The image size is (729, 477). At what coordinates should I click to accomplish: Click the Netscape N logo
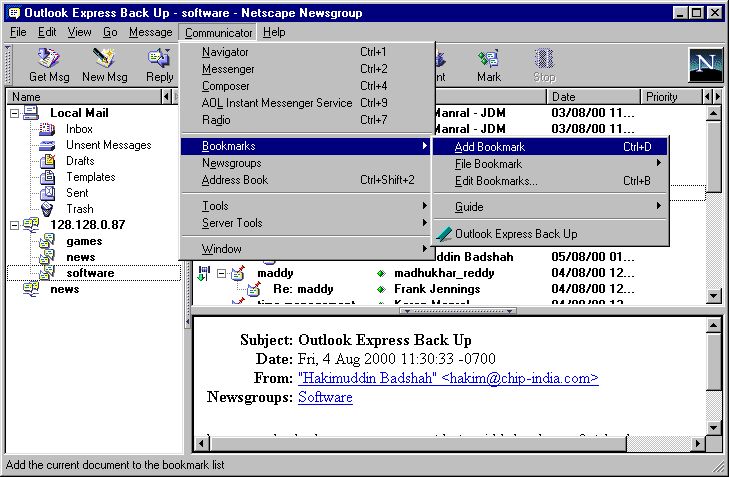[x=705, y=64]
